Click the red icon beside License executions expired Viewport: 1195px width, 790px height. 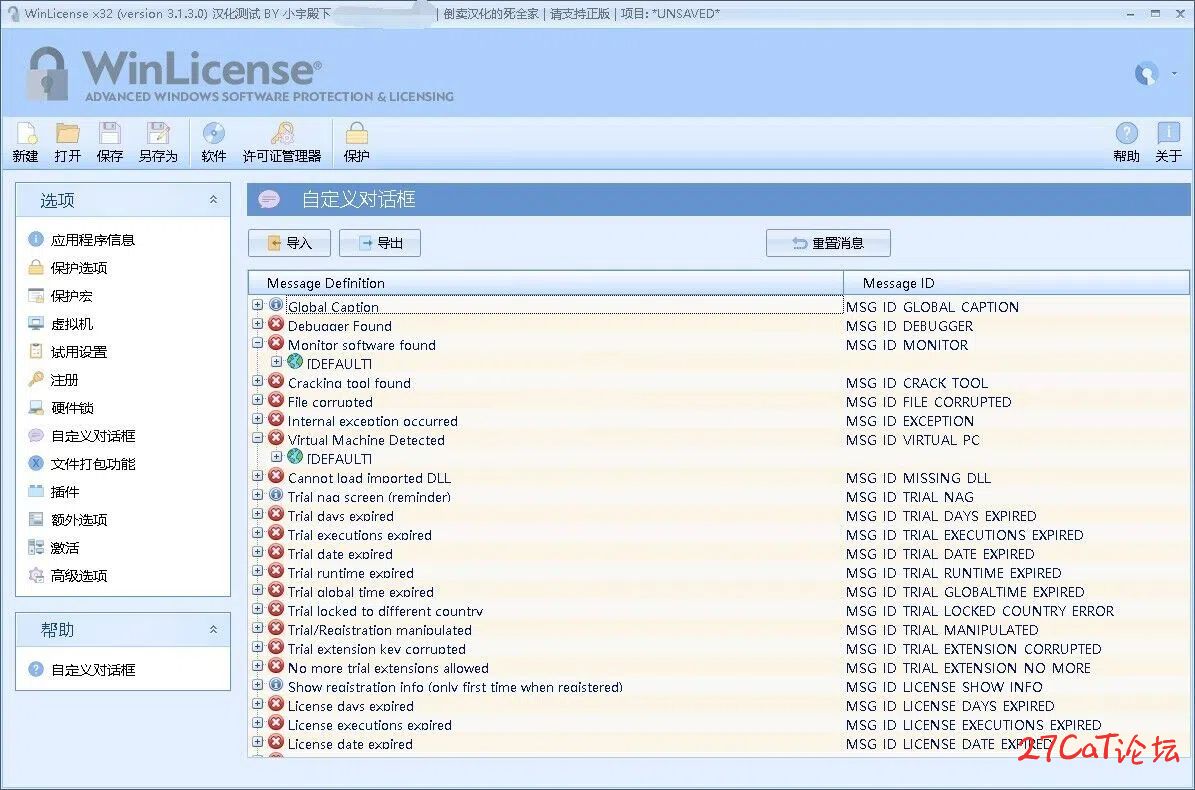(x=276, y=724)
